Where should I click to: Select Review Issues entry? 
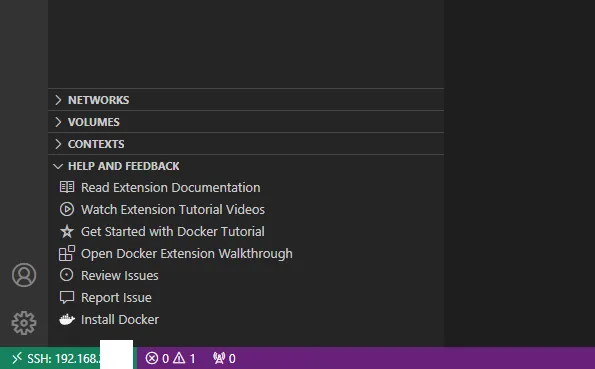[x=120, y=276]
